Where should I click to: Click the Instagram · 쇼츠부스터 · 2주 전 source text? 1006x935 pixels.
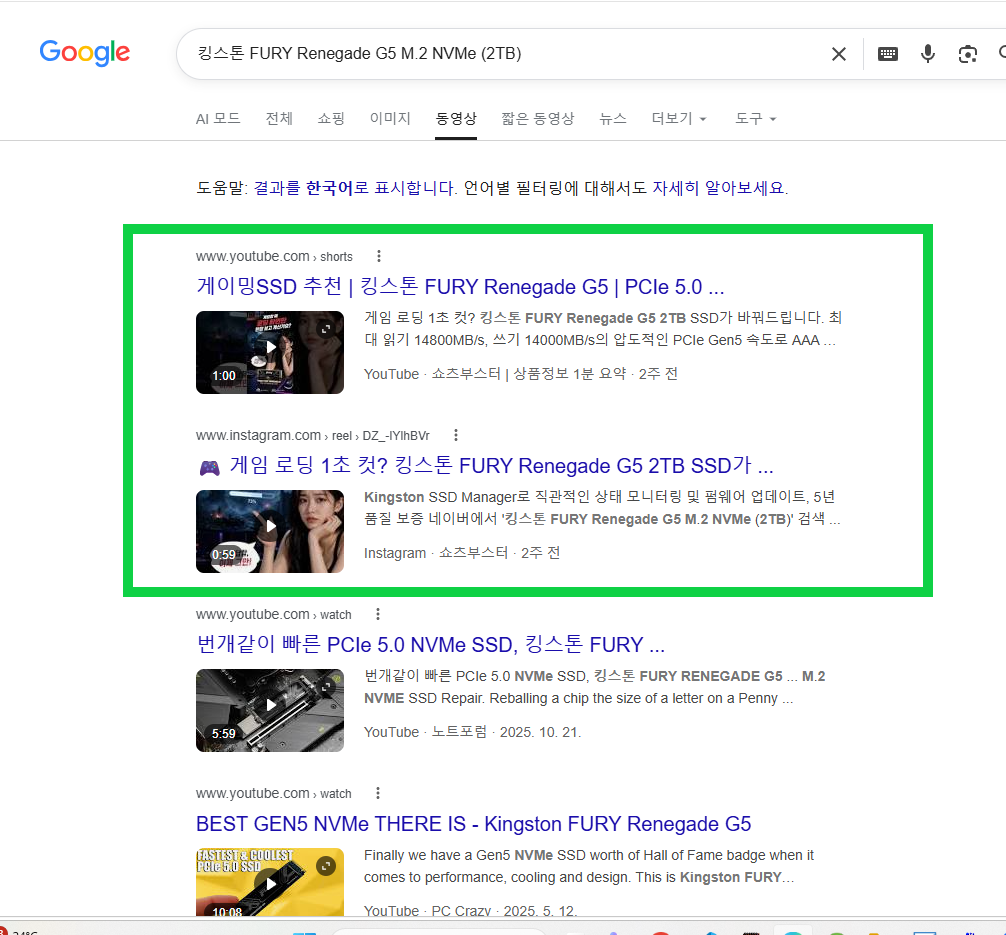(462, 553)
